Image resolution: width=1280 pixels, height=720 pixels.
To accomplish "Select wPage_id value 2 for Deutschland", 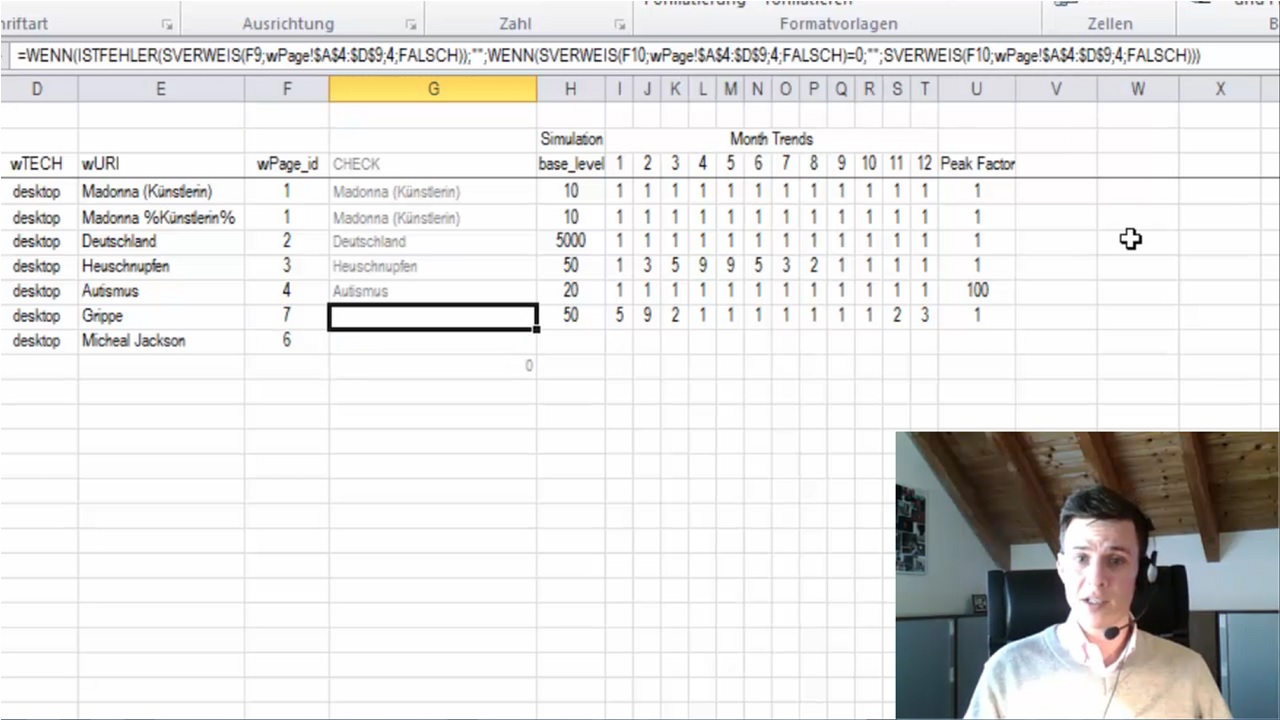I will (287, 241).
